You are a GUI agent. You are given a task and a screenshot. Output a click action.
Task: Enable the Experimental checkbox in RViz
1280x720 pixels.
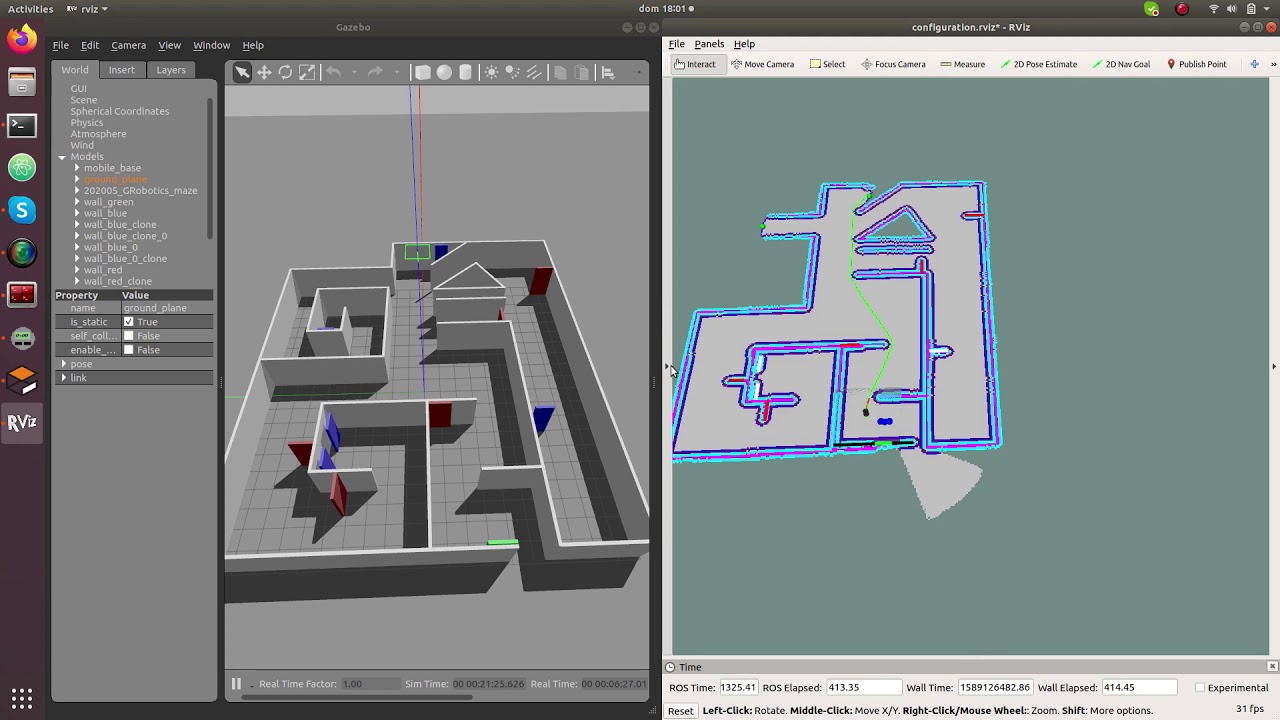coord(1200,688)
